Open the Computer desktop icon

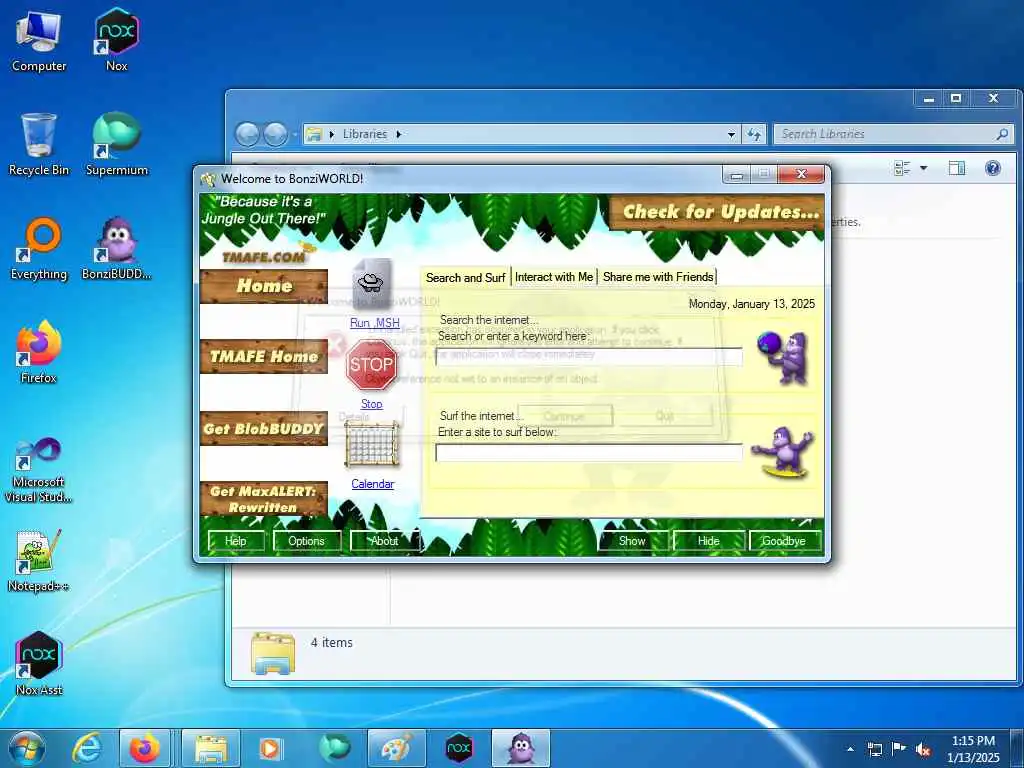point(39,40)
